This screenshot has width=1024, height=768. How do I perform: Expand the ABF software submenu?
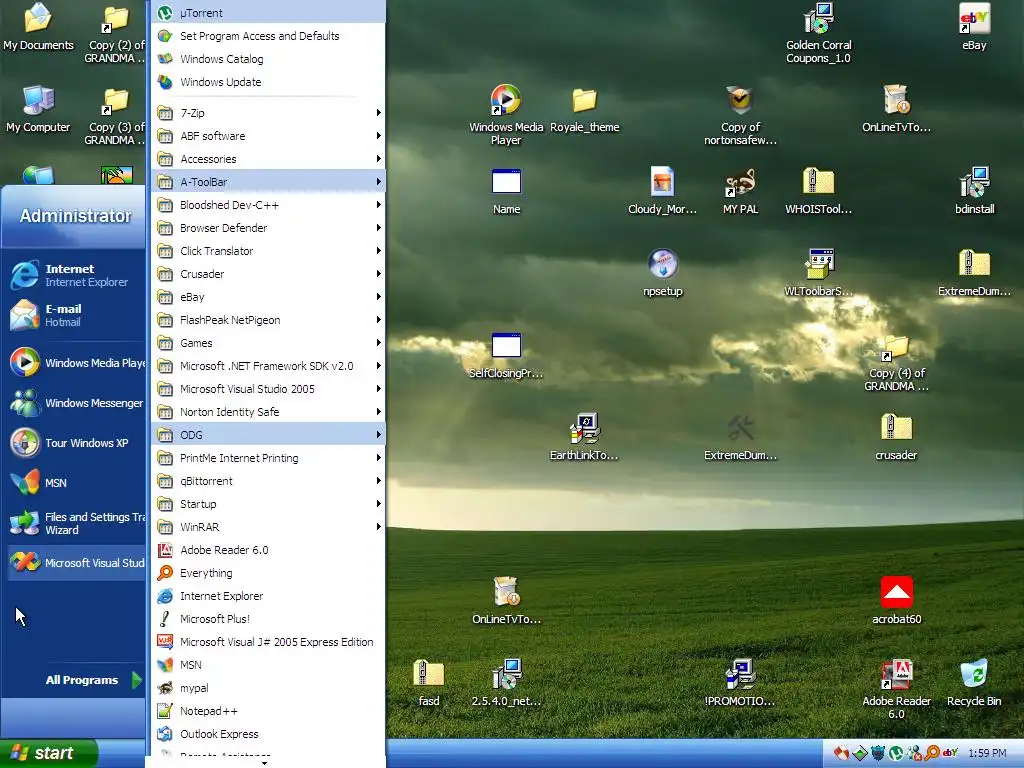pos(268,136)
